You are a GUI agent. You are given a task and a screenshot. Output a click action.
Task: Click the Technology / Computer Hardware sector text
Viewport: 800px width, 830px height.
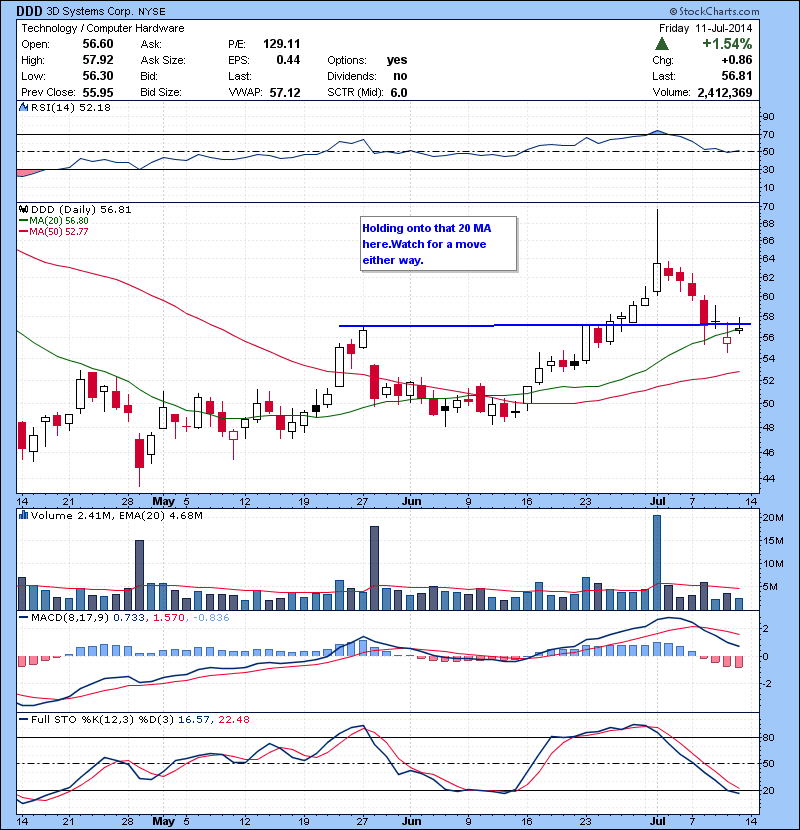pos(103,28)
